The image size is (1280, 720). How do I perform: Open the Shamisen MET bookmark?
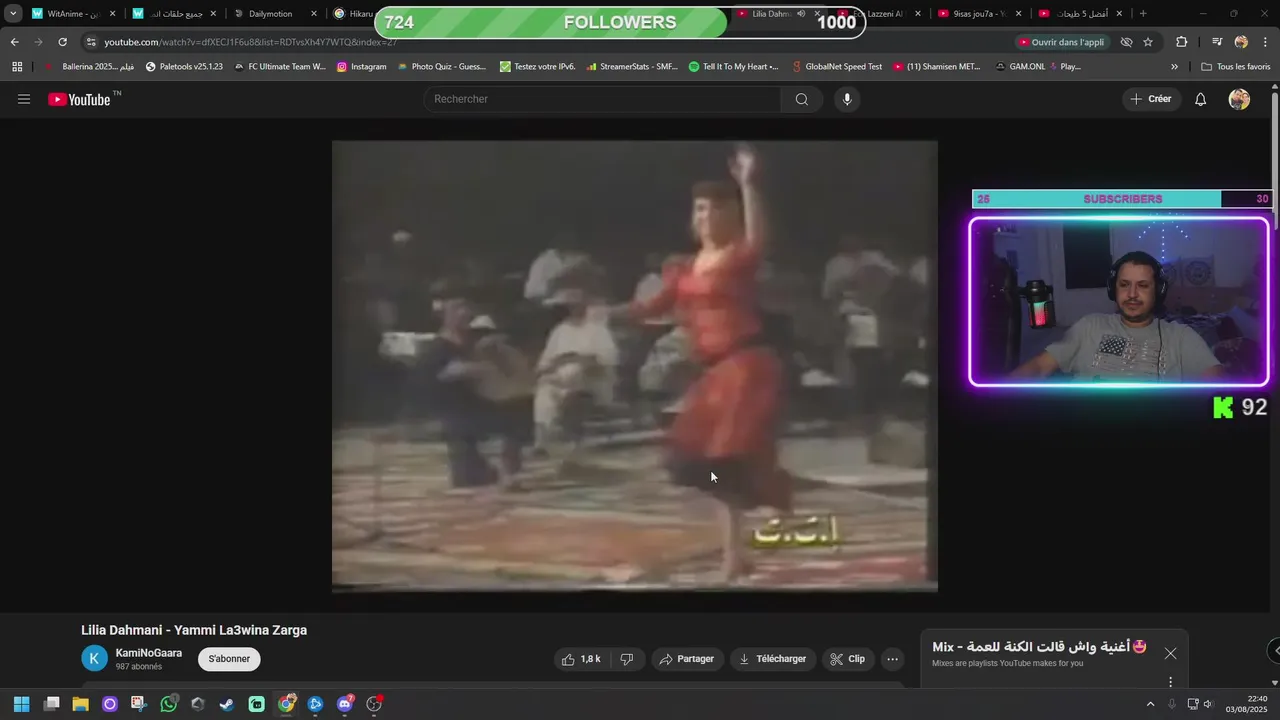(937, 67)
